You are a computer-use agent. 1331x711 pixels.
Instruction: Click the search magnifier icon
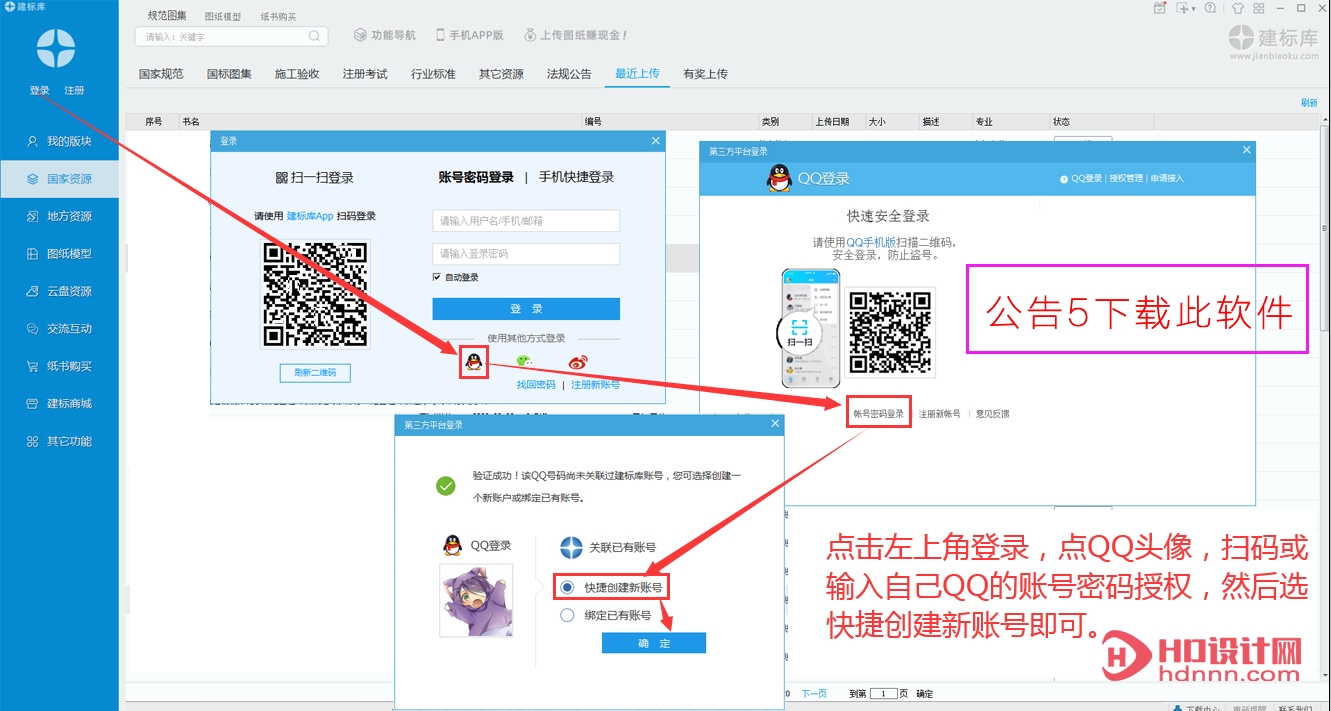[x=314, y=37]
